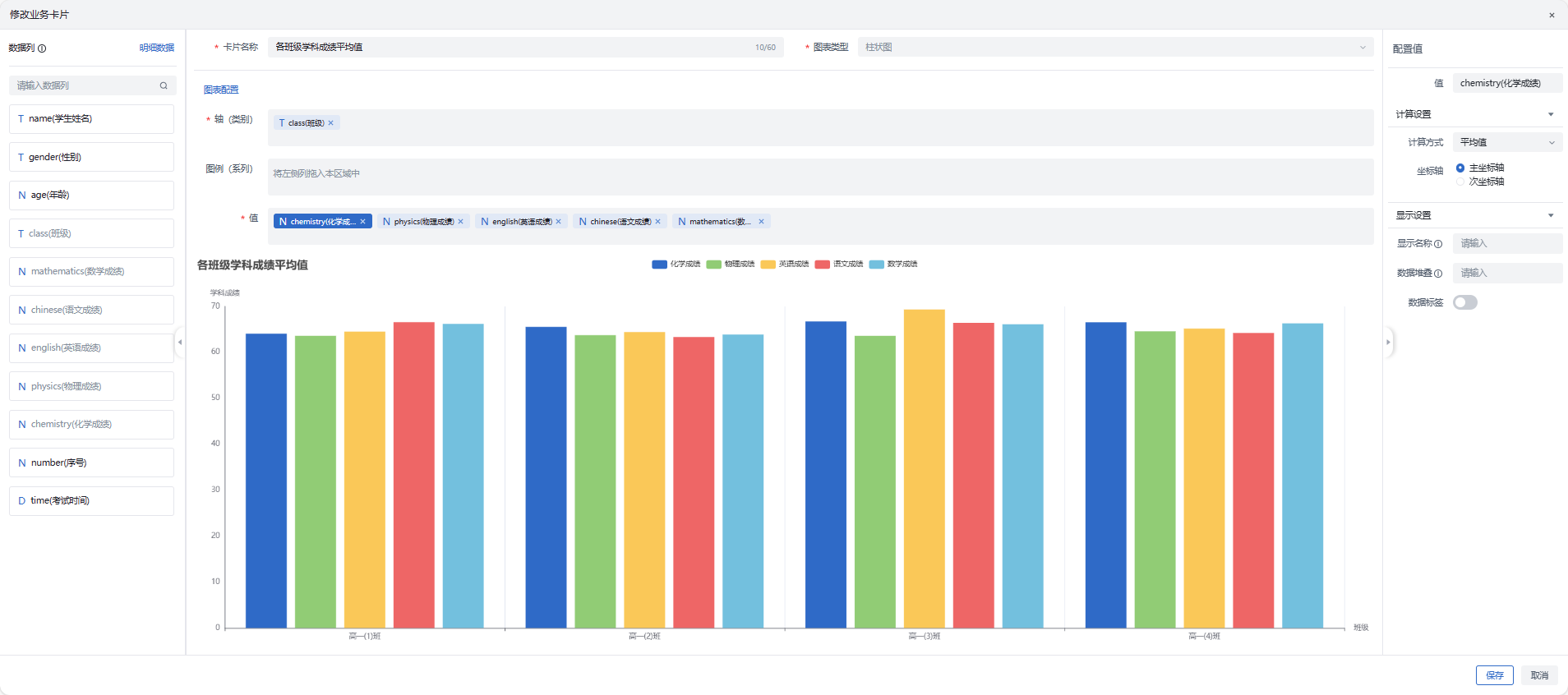Click the 图表配置 tab
Image resolution: width=1568 pixels, height=695 pixels.
221,90
